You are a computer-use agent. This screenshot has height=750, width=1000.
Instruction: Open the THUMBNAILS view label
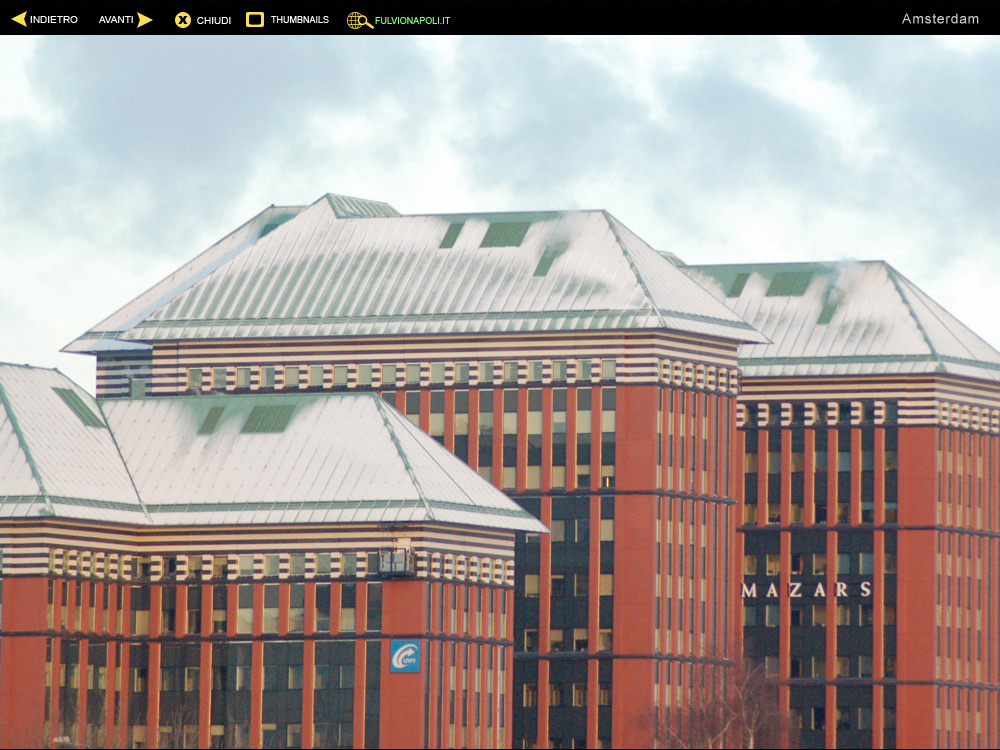[x=300, y=20]
